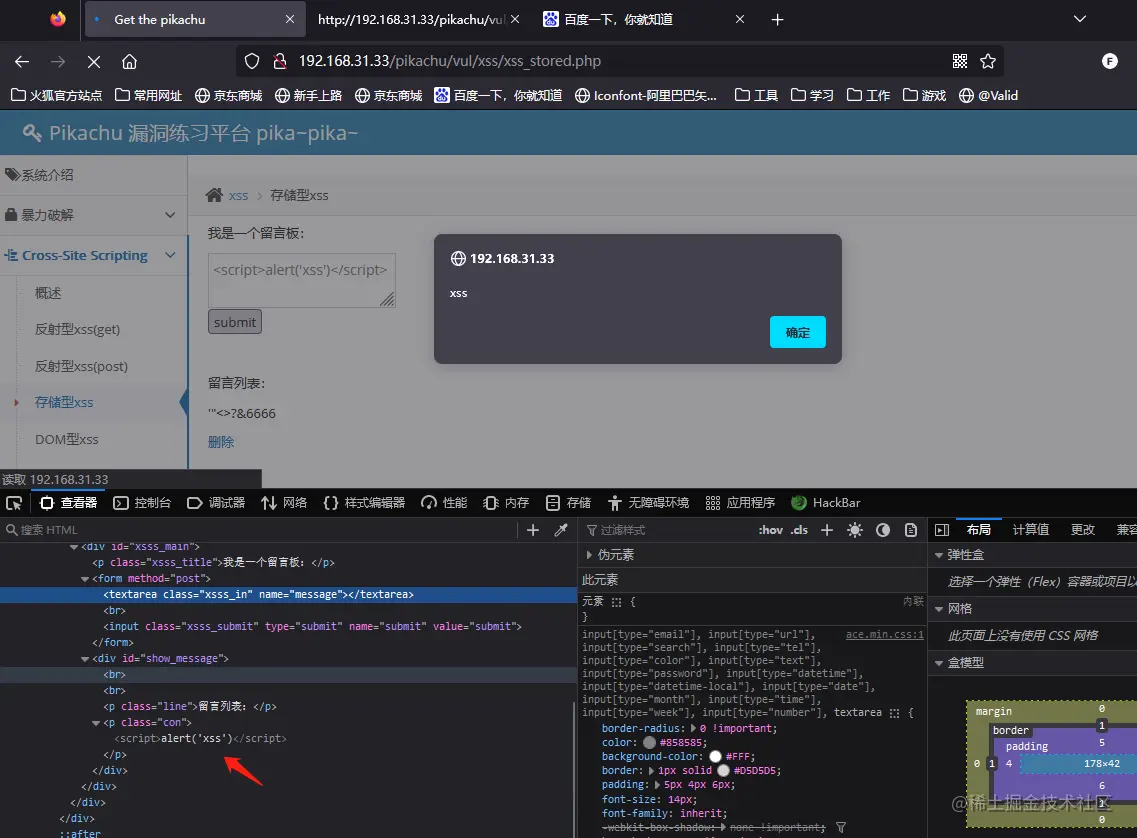1137x838 pixels.
Task: Open the ace.min.css:1 source link
Action: 885,634
